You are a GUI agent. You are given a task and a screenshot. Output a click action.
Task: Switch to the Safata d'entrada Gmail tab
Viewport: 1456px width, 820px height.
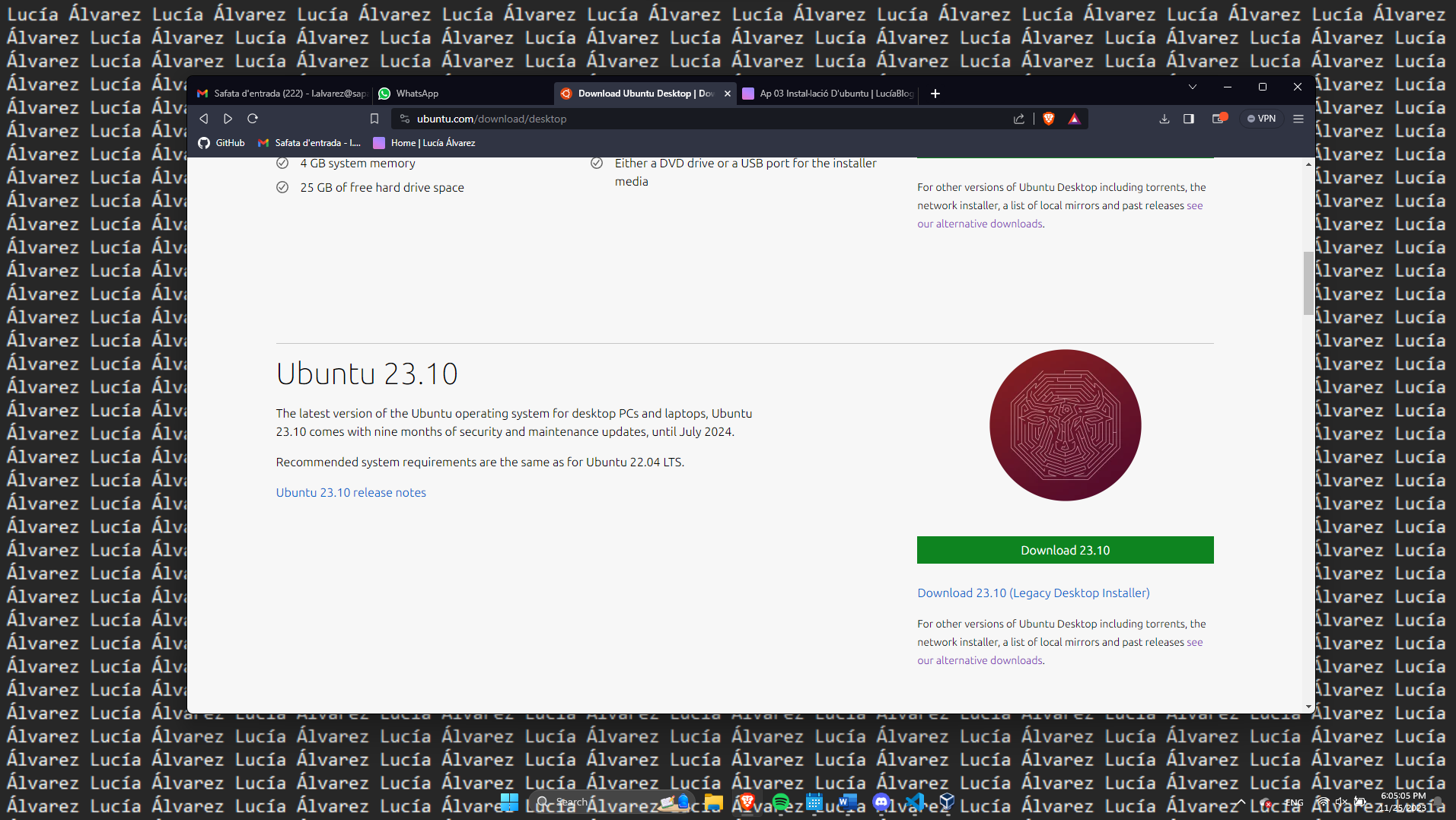(x=282, y=94)
